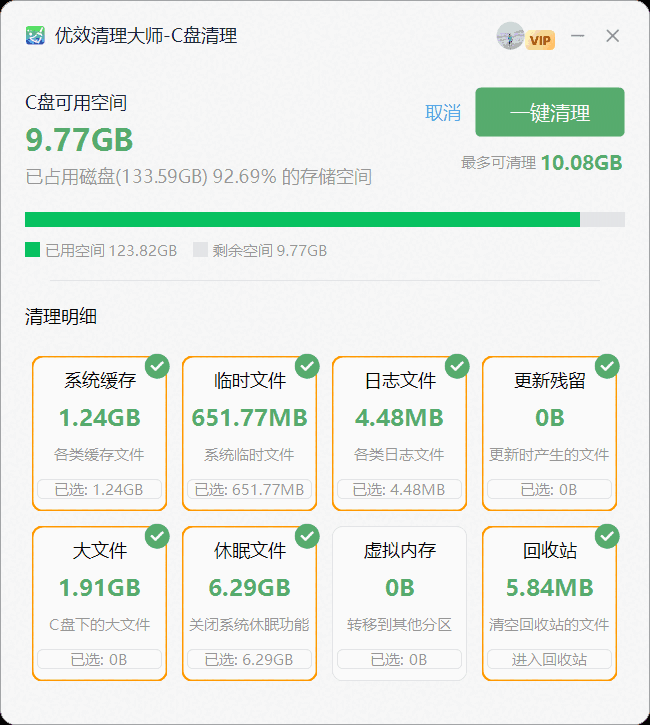Open the user avatar profile picture
The width and height of the screenshot is (650, 725).
(510, 36)
